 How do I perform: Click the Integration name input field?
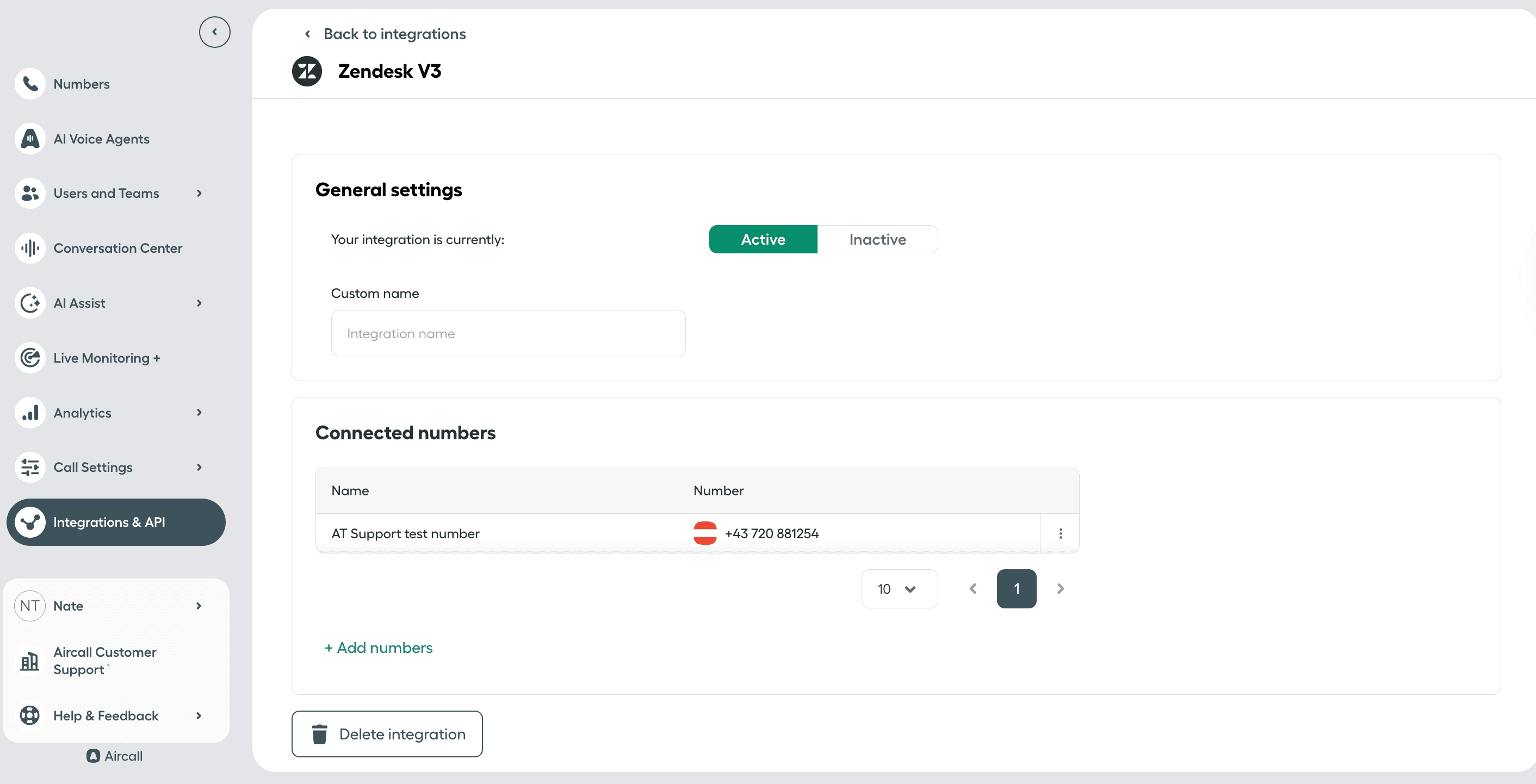(508, 334)
